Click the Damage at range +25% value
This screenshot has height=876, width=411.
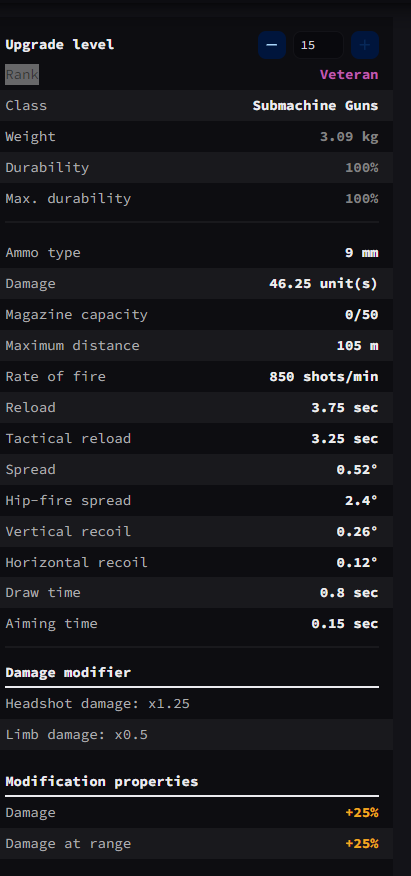(362, 844)
